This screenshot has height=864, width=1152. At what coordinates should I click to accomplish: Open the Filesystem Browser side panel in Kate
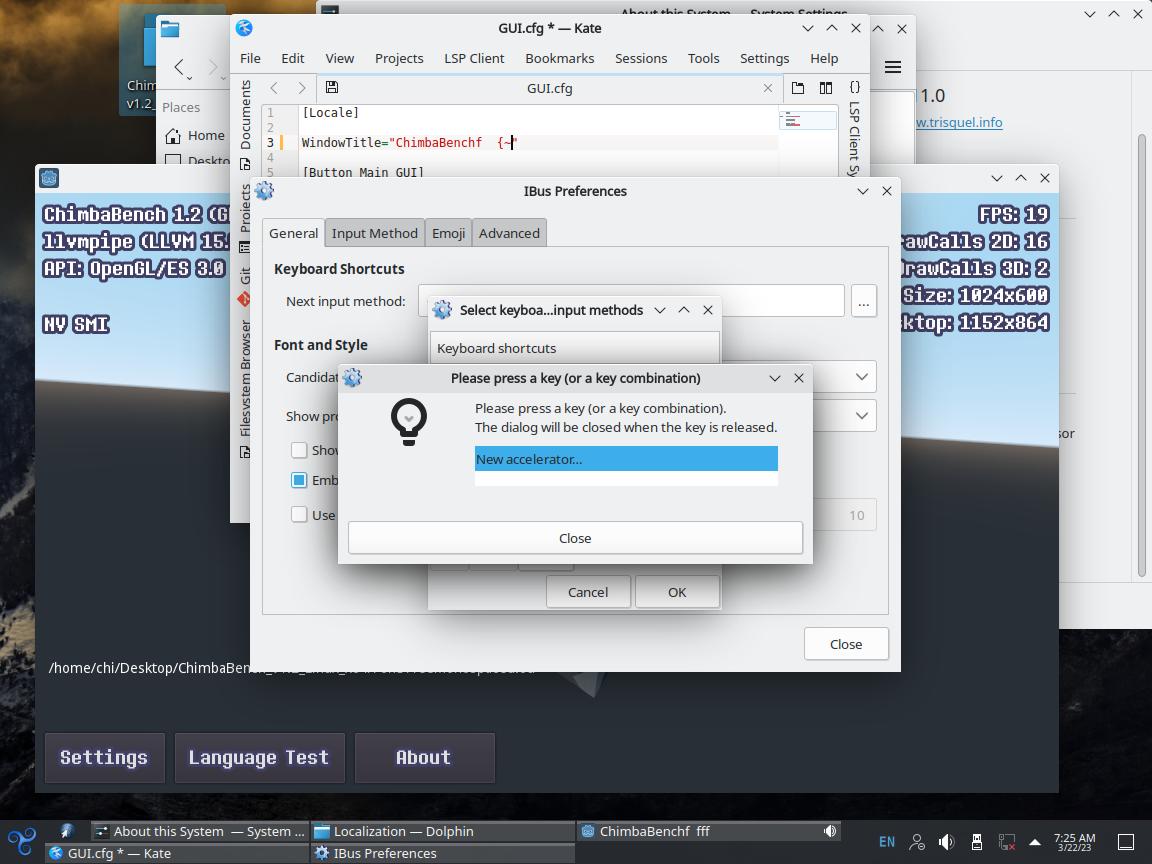245,389
